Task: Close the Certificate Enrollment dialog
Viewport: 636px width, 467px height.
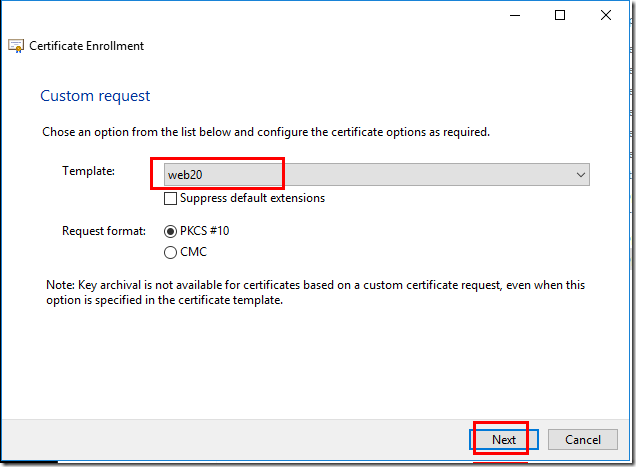Action: [606, 15]
